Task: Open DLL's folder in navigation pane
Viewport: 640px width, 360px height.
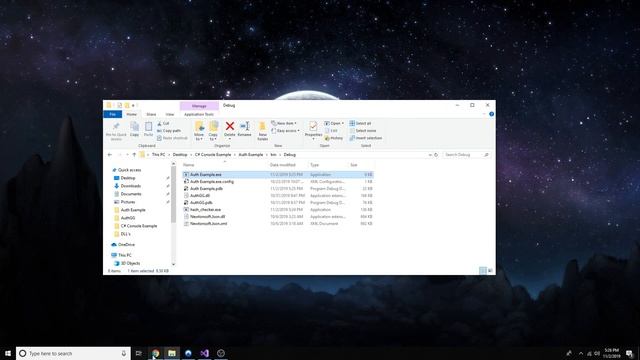Action: 125,234
